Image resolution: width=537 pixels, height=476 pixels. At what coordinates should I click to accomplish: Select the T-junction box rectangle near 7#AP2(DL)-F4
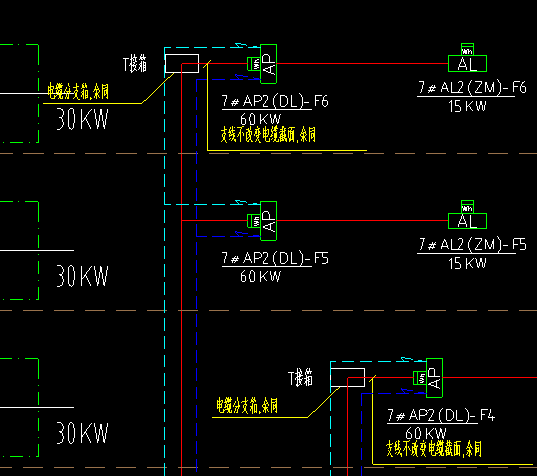click(x=348, y=377)
